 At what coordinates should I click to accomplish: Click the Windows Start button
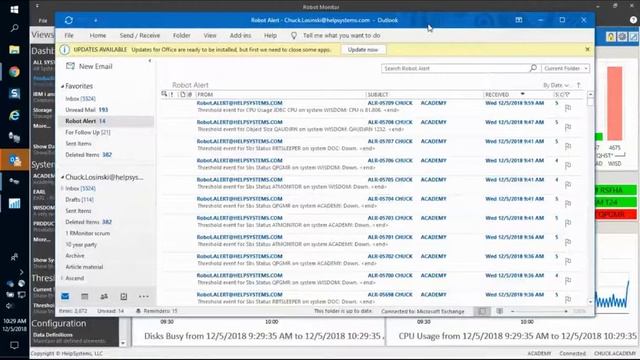(x=14, y=9)
